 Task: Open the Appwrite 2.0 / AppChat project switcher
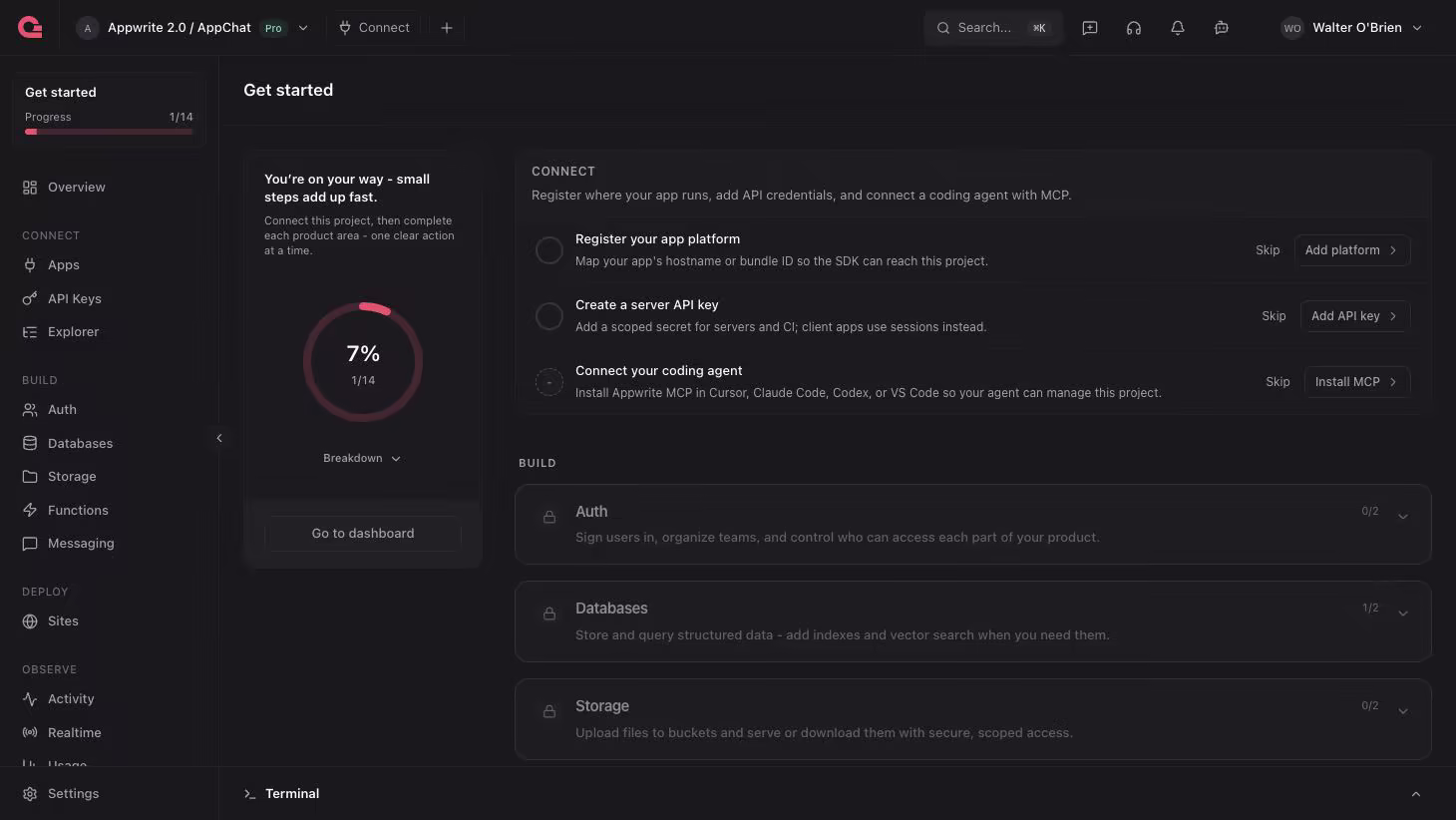point(192,28)
